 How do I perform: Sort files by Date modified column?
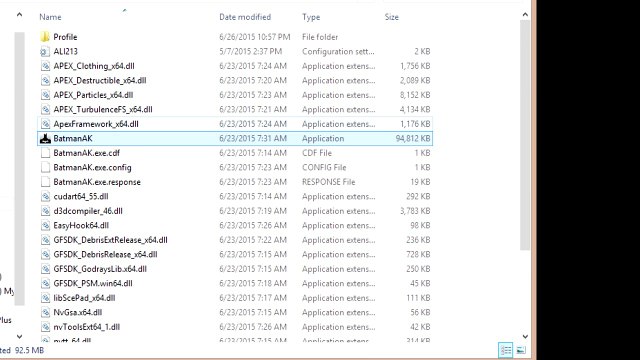pyautogui.click(x=245, y=17)
